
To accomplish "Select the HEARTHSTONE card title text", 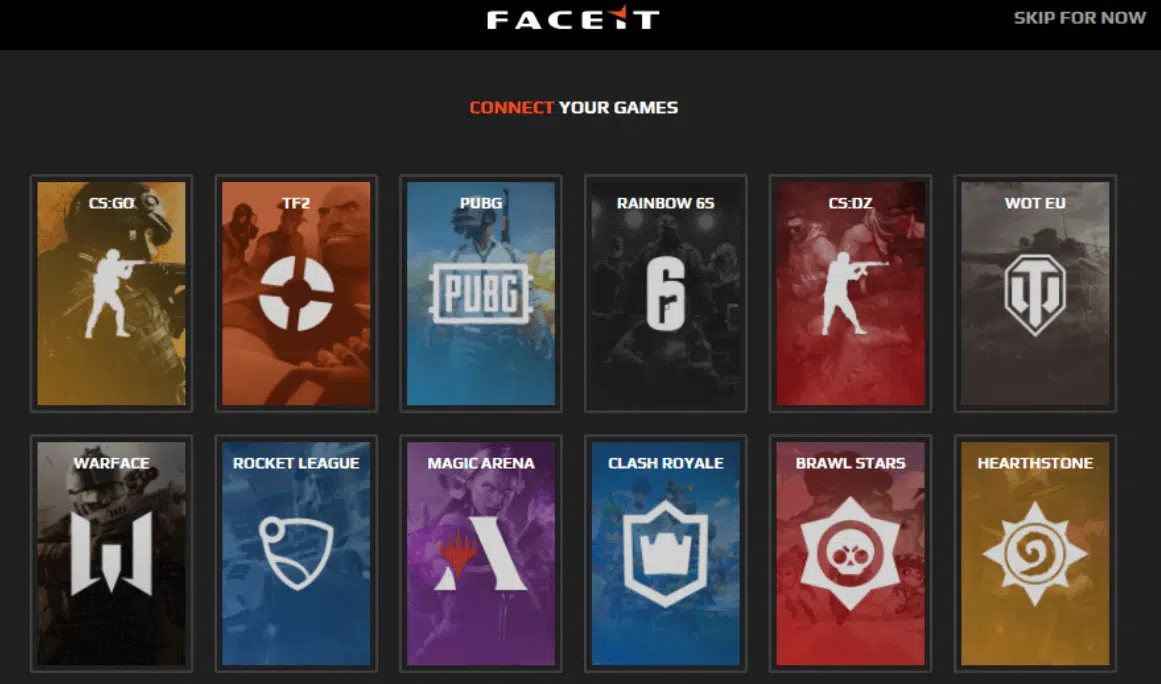I will pos(1035,463).
